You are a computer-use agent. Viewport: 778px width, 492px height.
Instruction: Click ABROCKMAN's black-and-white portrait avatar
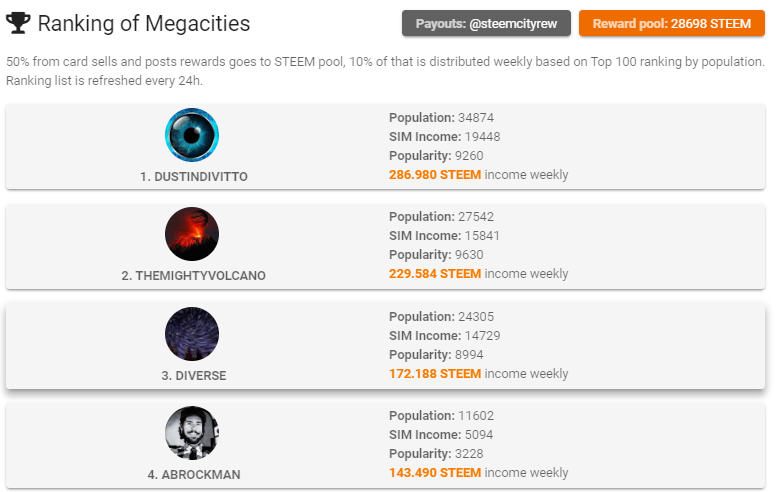192,433
